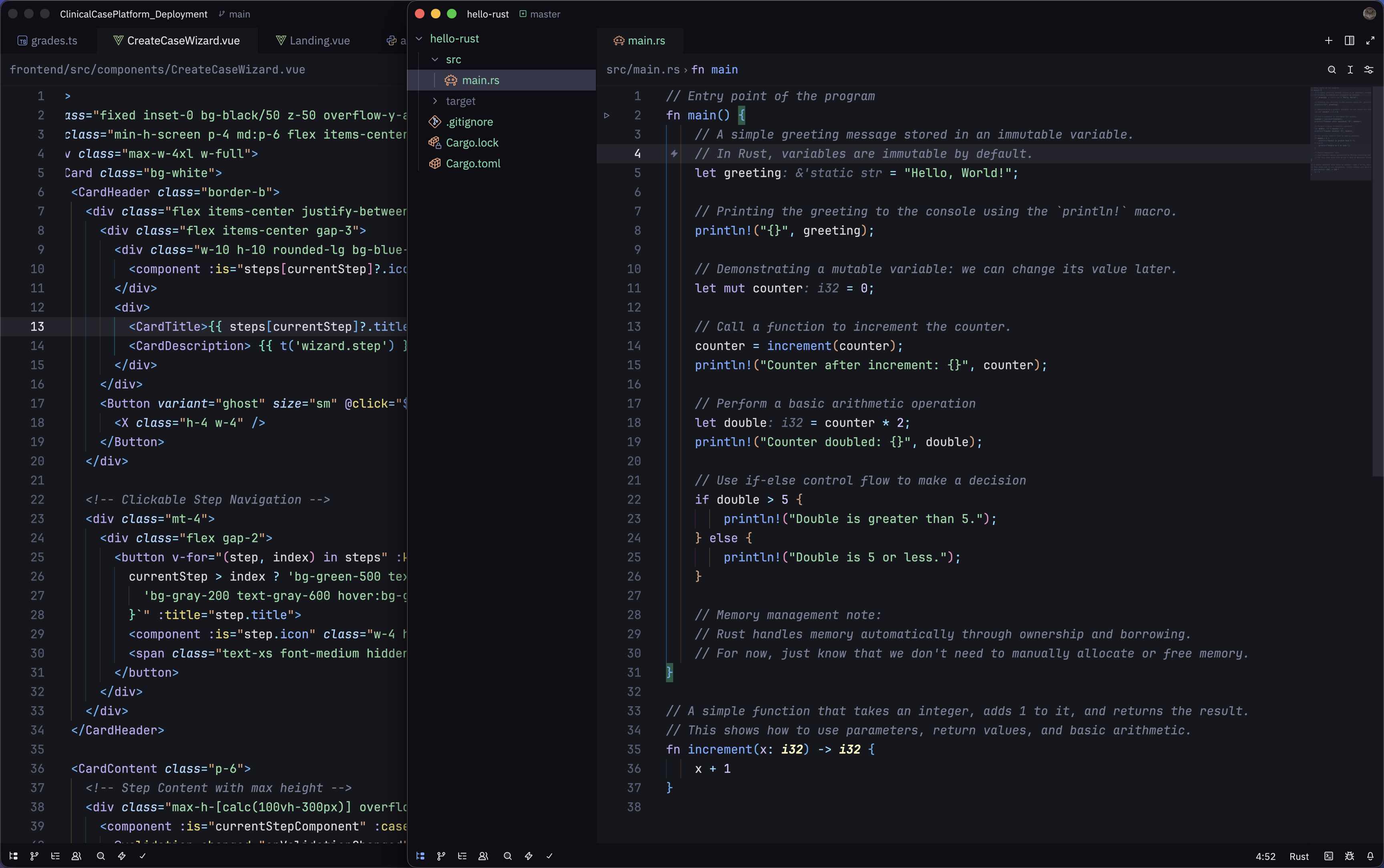Open project search in hello-rust status bar
The height and width of the screenshot is (868, 1384).
click(507, 856)
